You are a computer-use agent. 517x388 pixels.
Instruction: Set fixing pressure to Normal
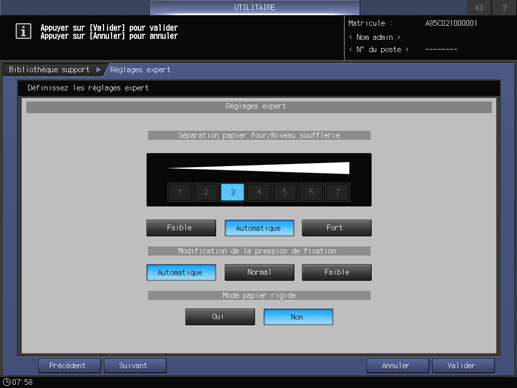click(x=259, y=272)
